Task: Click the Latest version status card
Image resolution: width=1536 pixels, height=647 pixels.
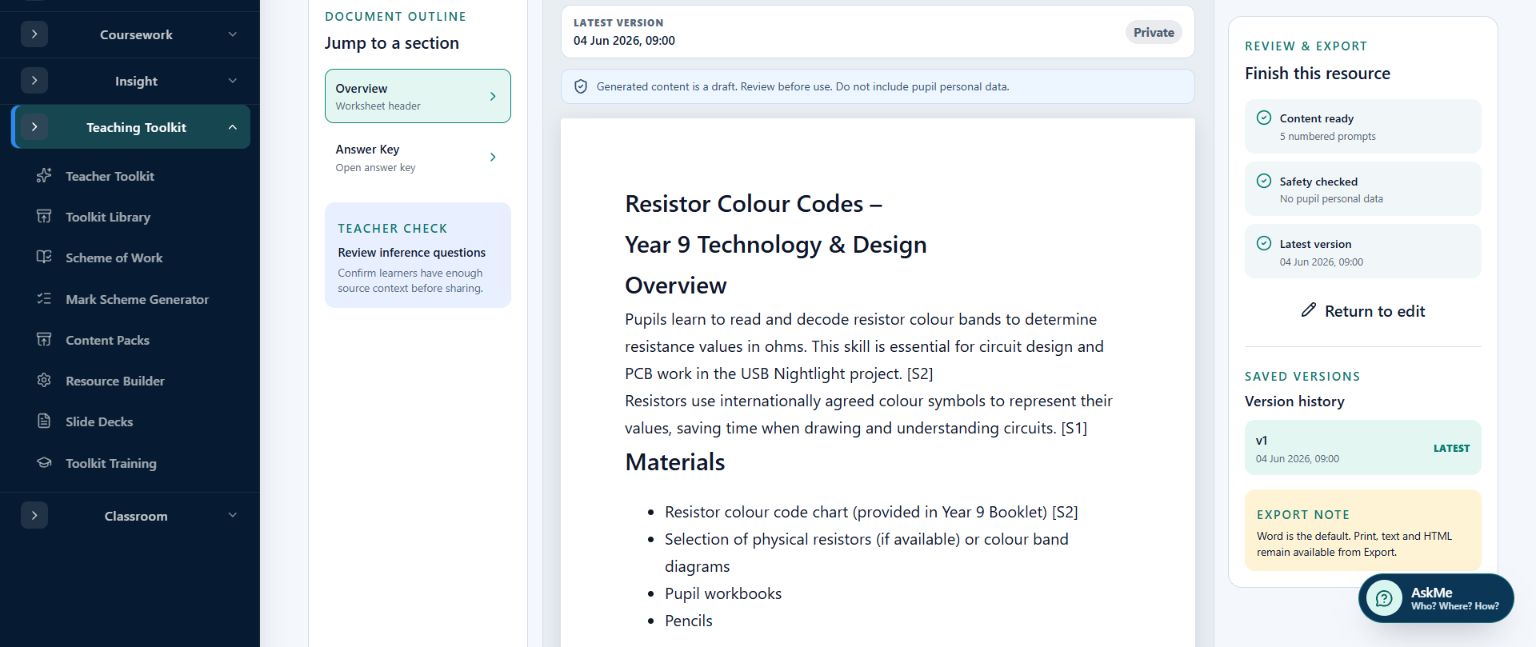Action: (x=1363, y=251)
